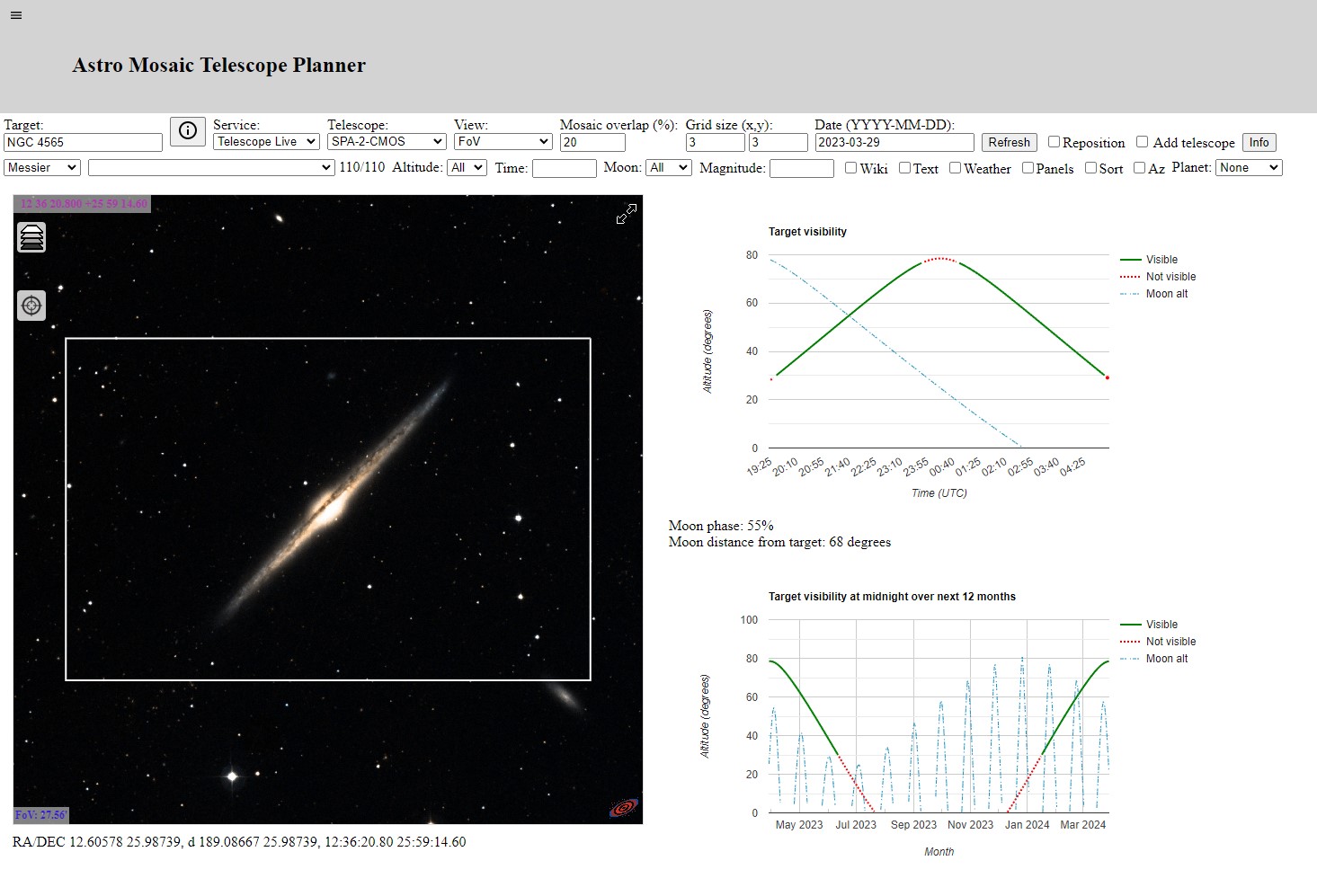Click the Target visibility chart title

click(807, 232)
